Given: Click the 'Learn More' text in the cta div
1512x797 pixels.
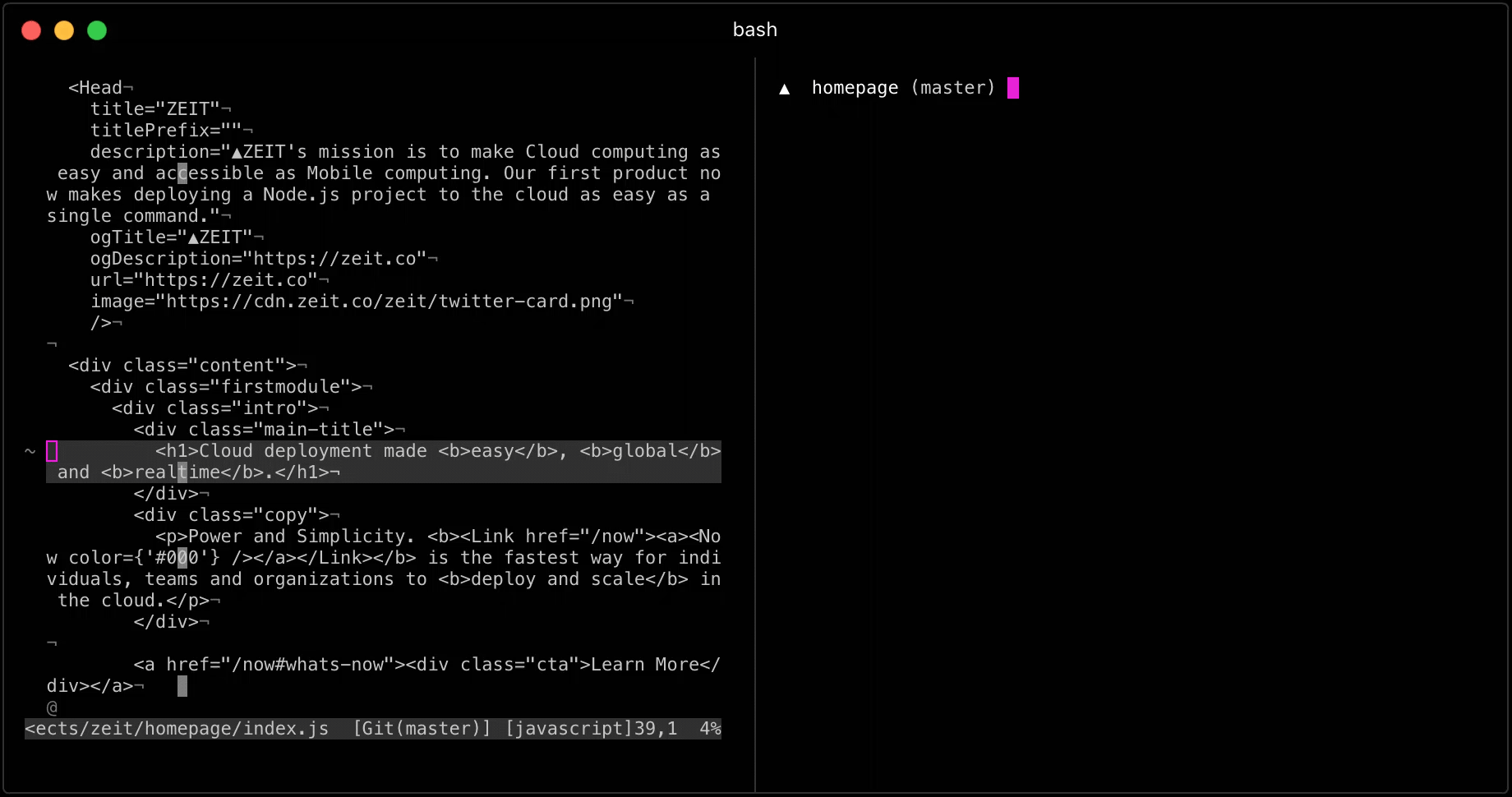Looking at the screenshot, I should click(x=644, y=665).
